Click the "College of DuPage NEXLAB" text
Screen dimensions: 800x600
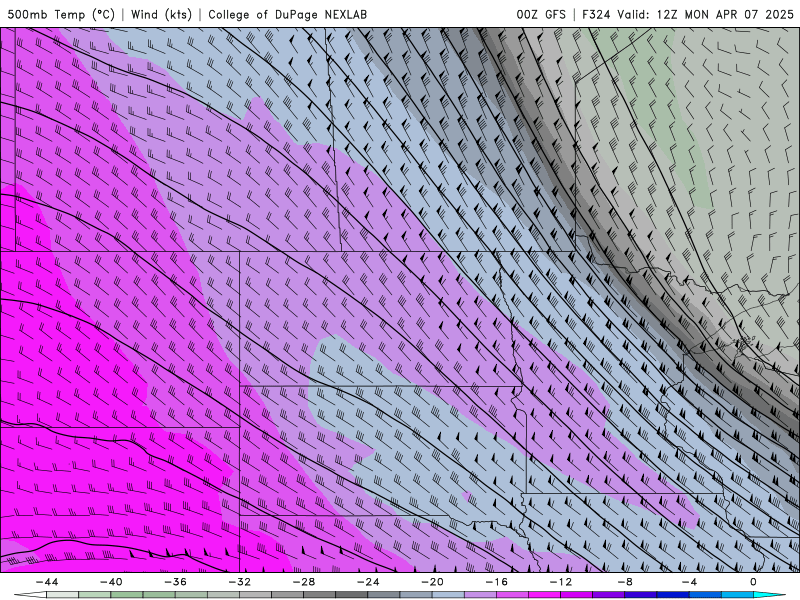[287, 15]
